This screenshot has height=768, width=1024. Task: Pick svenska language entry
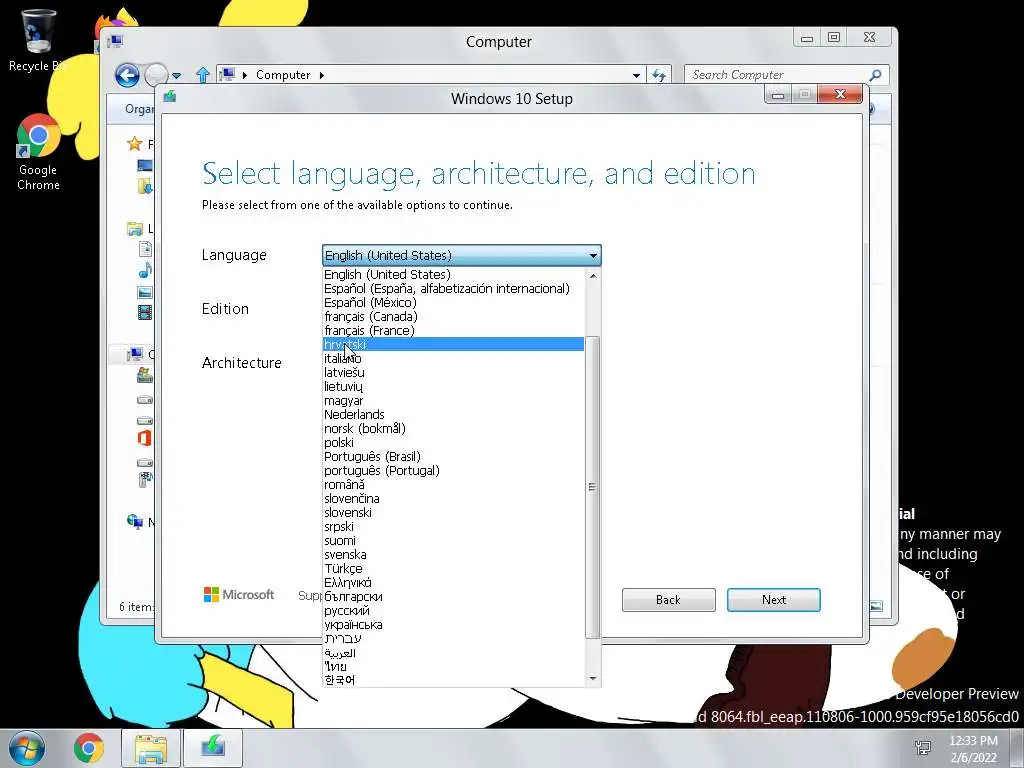click(453, 554)
